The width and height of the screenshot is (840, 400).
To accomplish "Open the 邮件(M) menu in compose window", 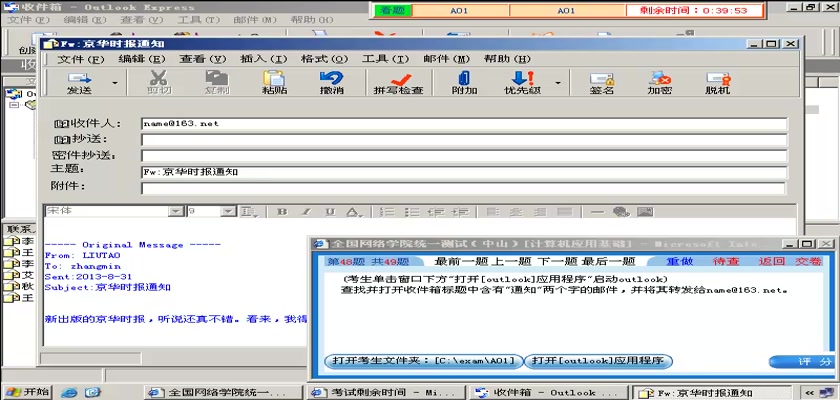I will coord(446,59).
